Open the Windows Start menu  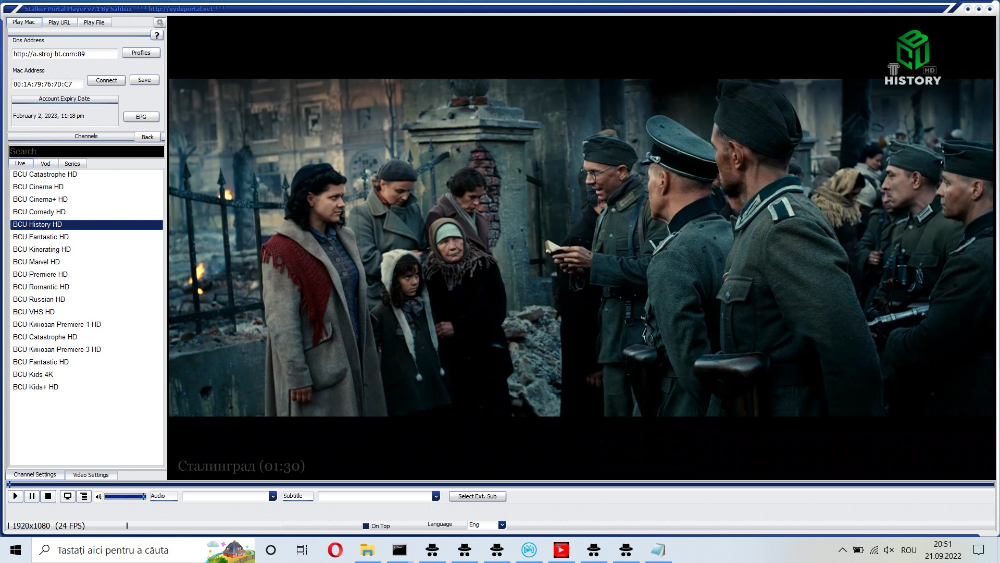coord(15,550)
